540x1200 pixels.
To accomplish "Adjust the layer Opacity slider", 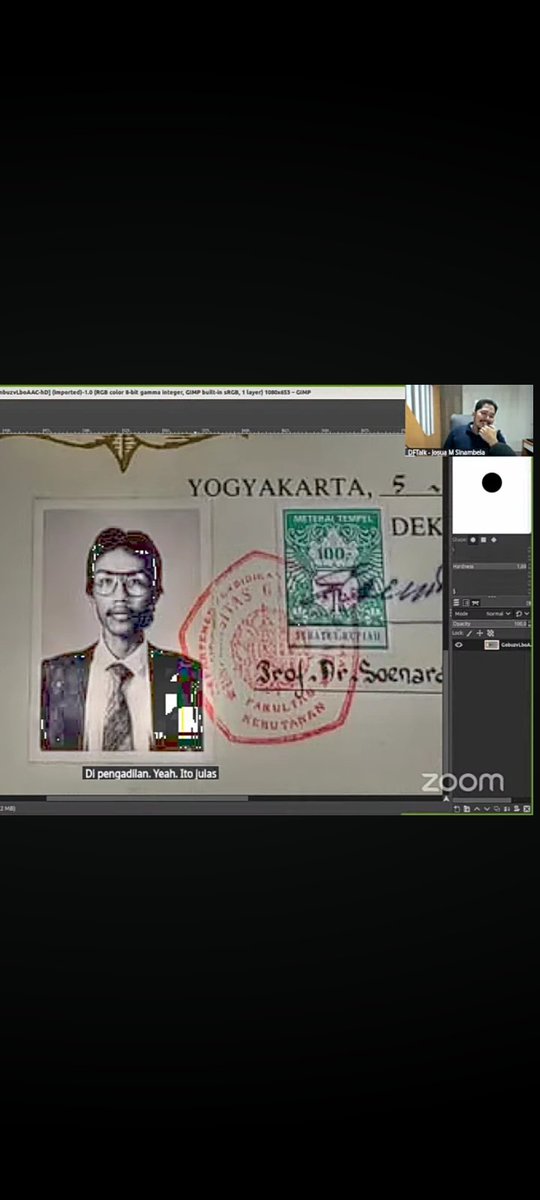I will tap(489, 624).
